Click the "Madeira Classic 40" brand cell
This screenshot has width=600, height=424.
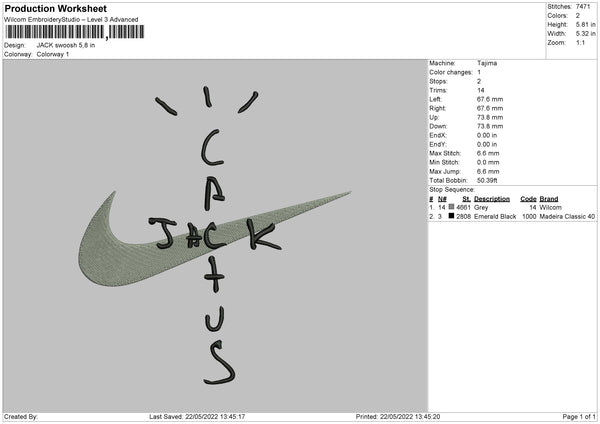click(567, 217)
